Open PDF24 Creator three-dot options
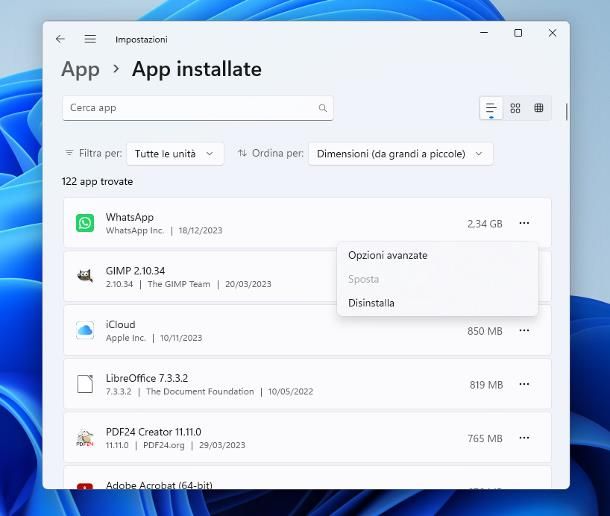 (x=524, y=438)
